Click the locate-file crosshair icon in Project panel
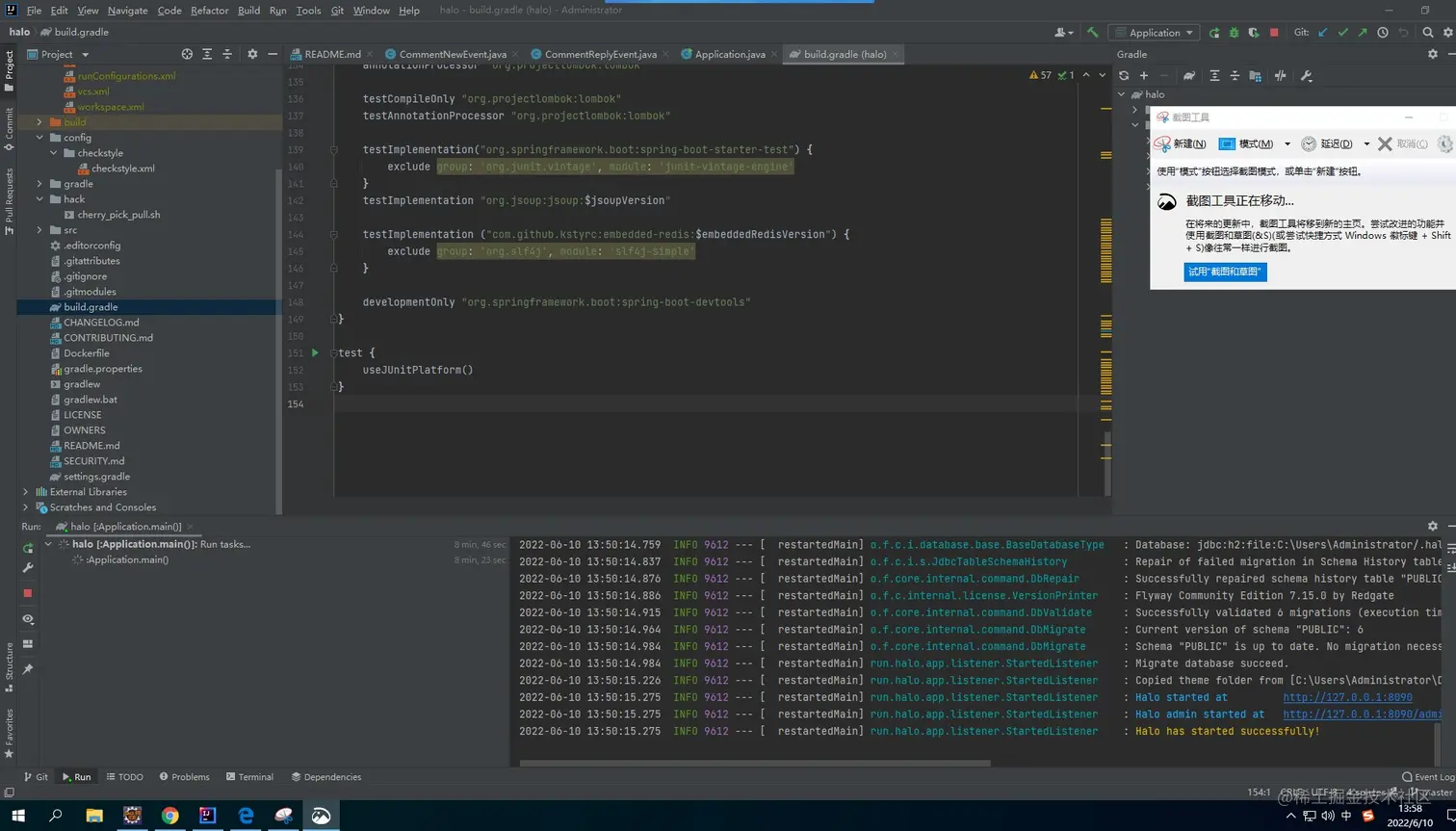 [187, 54]
